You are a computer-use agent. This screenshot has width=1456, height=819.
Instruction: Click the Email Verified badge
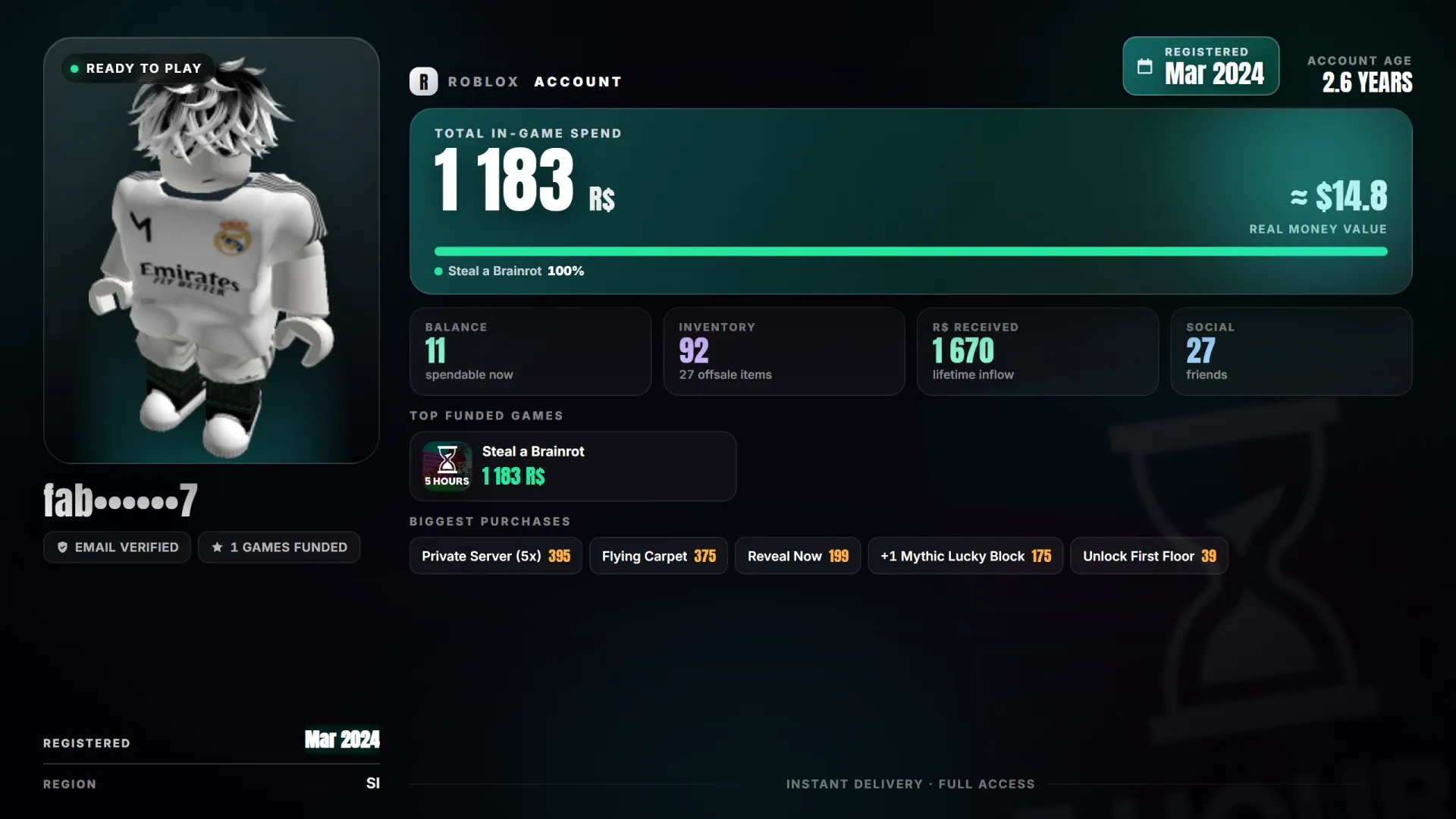pos(117,547)
